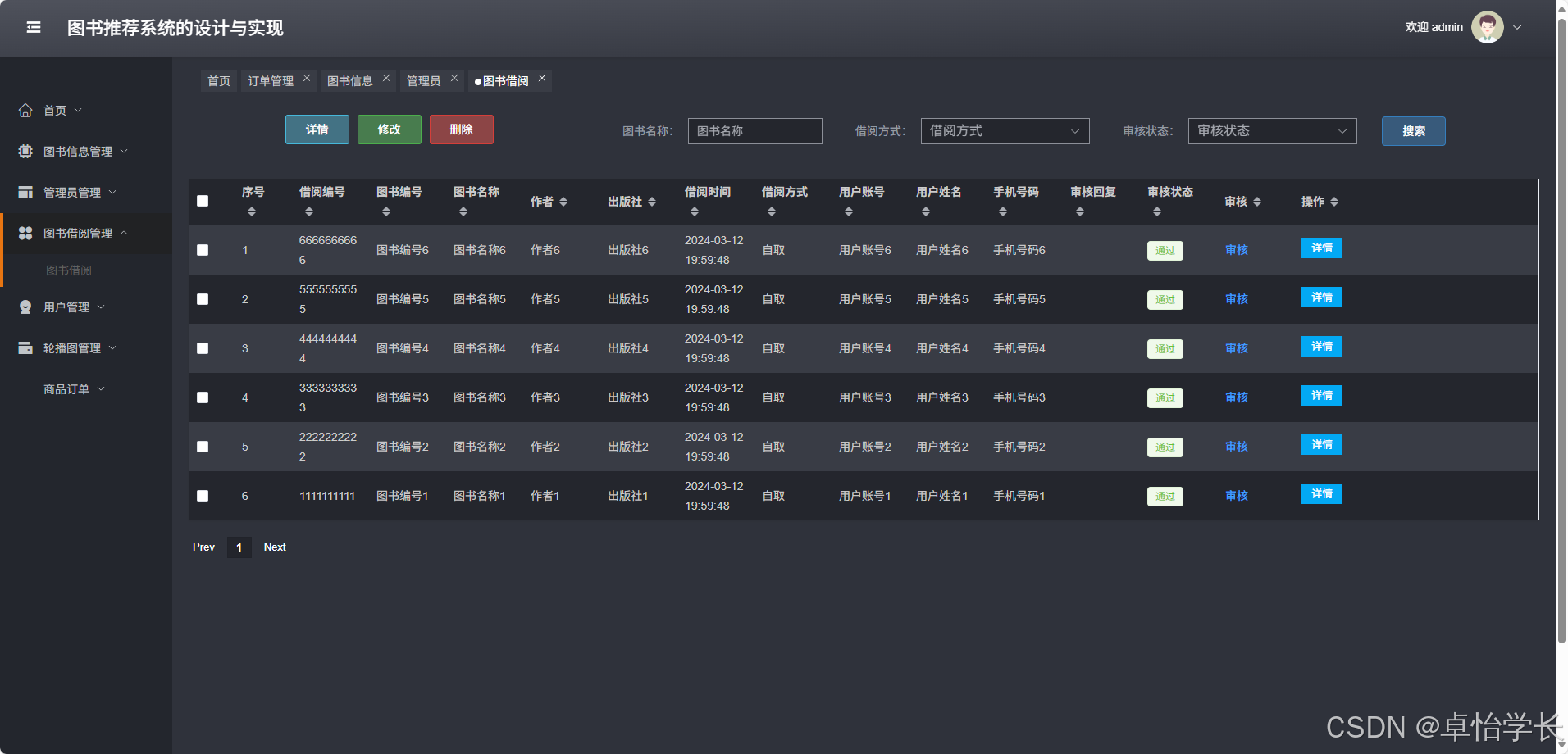Switch to the 订单管理 tab
This screenshot has height=754, width=1568.
click(271, 81)
